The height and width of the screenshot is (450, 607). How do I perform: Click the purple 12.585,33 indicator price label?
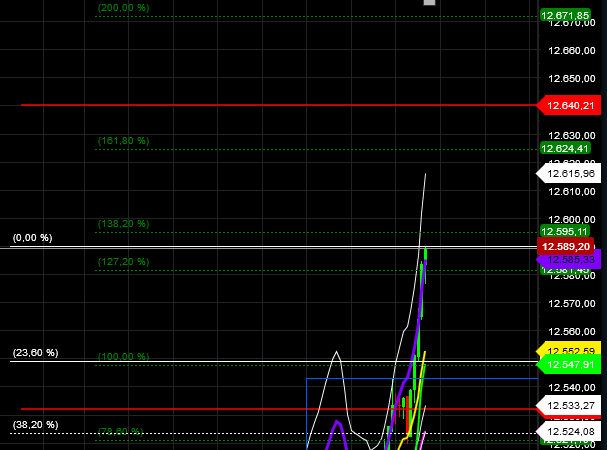click(x=569, y=259)
